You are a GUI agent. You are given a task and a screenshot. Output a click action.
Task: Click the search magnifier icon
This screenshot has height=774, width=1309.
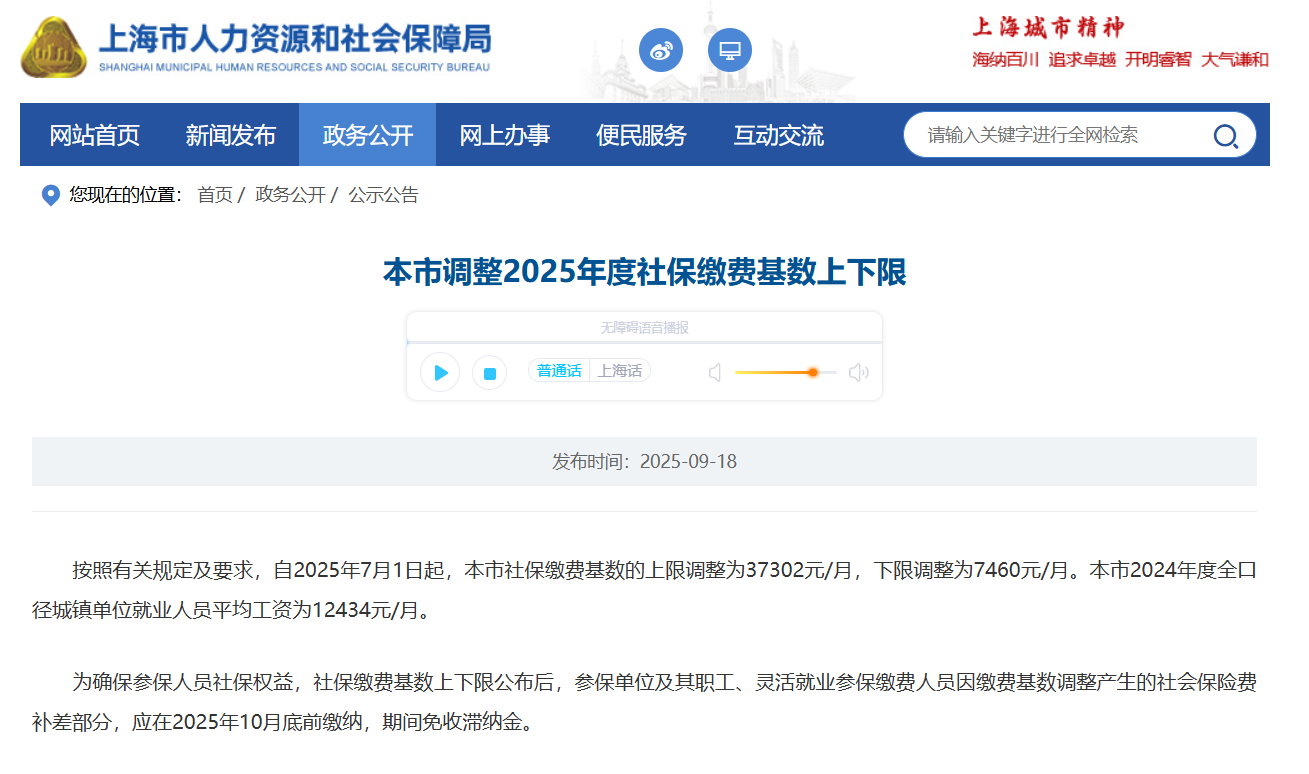pyautogui.click(x=1225, y=136)
